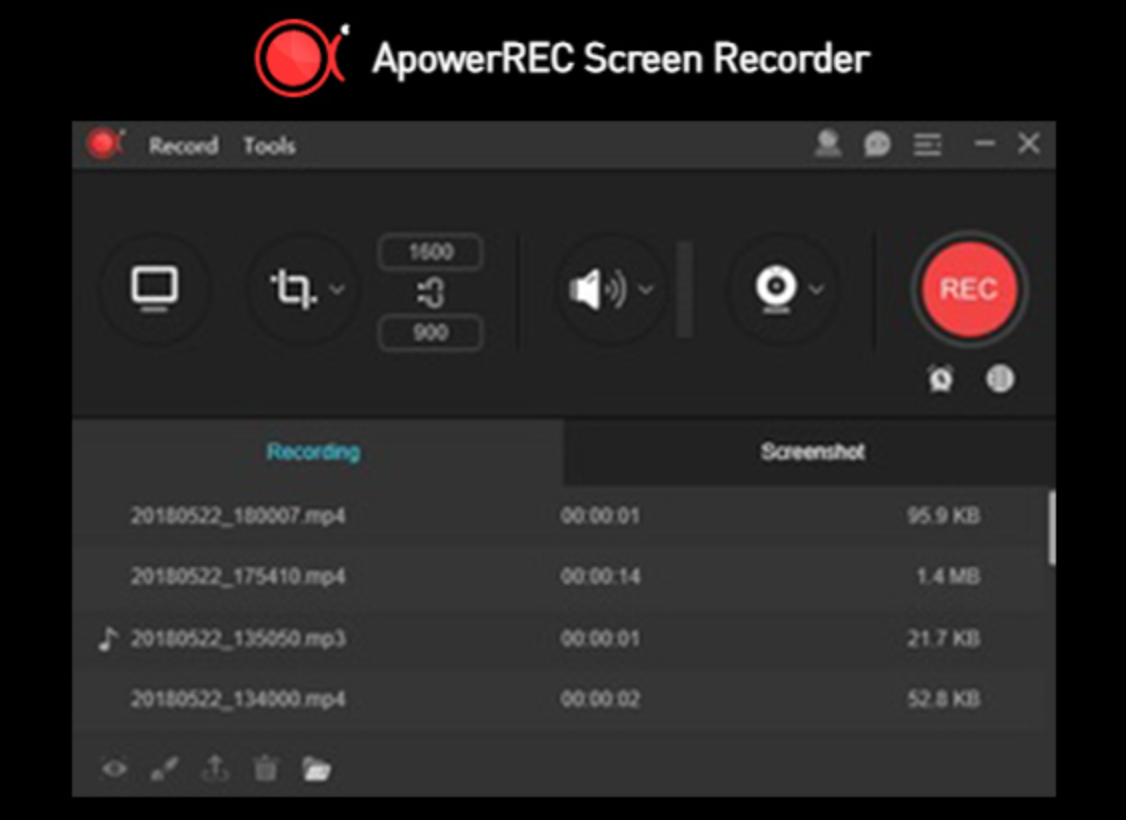The width and height of the screenshot is (1126, 820).
Task: Open the webcam options dropdown arrow
Action: pos(816,289)
